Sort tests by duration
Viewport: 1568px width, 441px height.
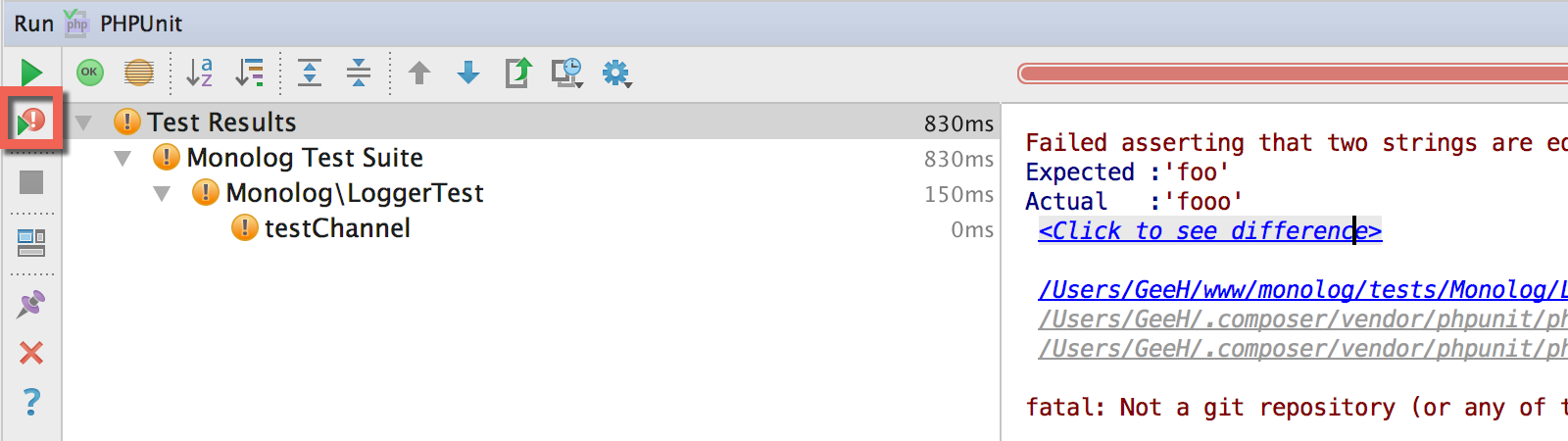(250, 72)
